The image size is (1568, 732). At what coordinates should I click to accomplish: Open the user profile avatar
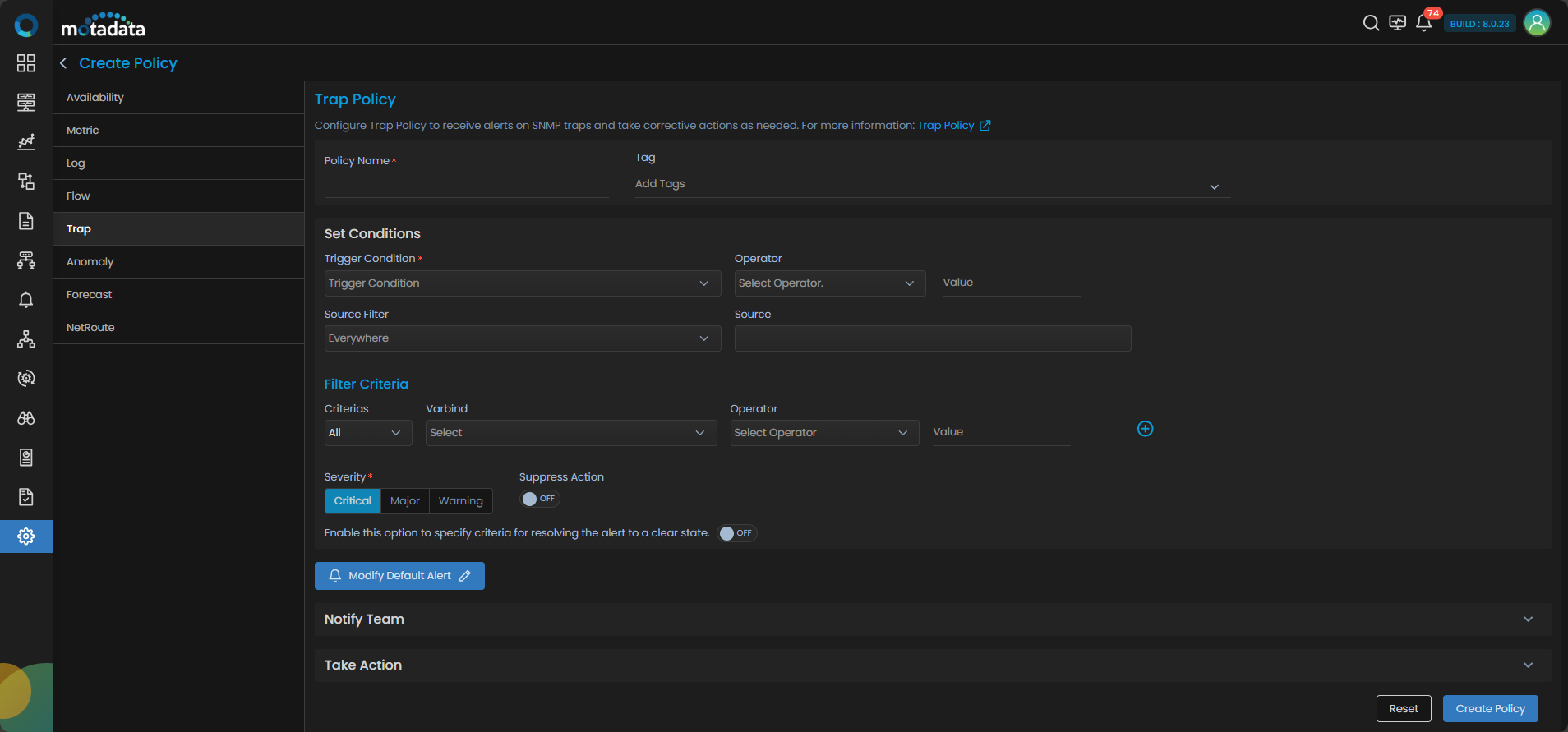(1537, 23)
